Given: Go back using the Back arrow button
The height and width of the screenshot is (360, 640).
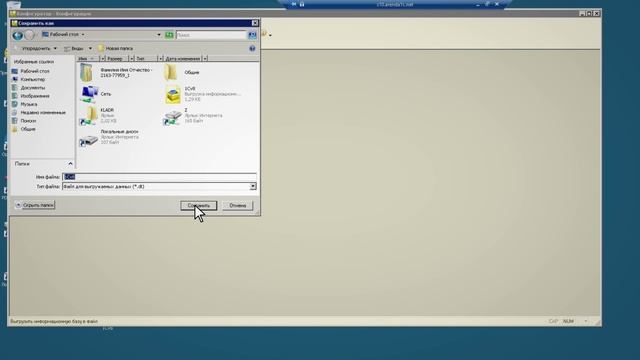Looking at the screenshot, I should point(18,35).
